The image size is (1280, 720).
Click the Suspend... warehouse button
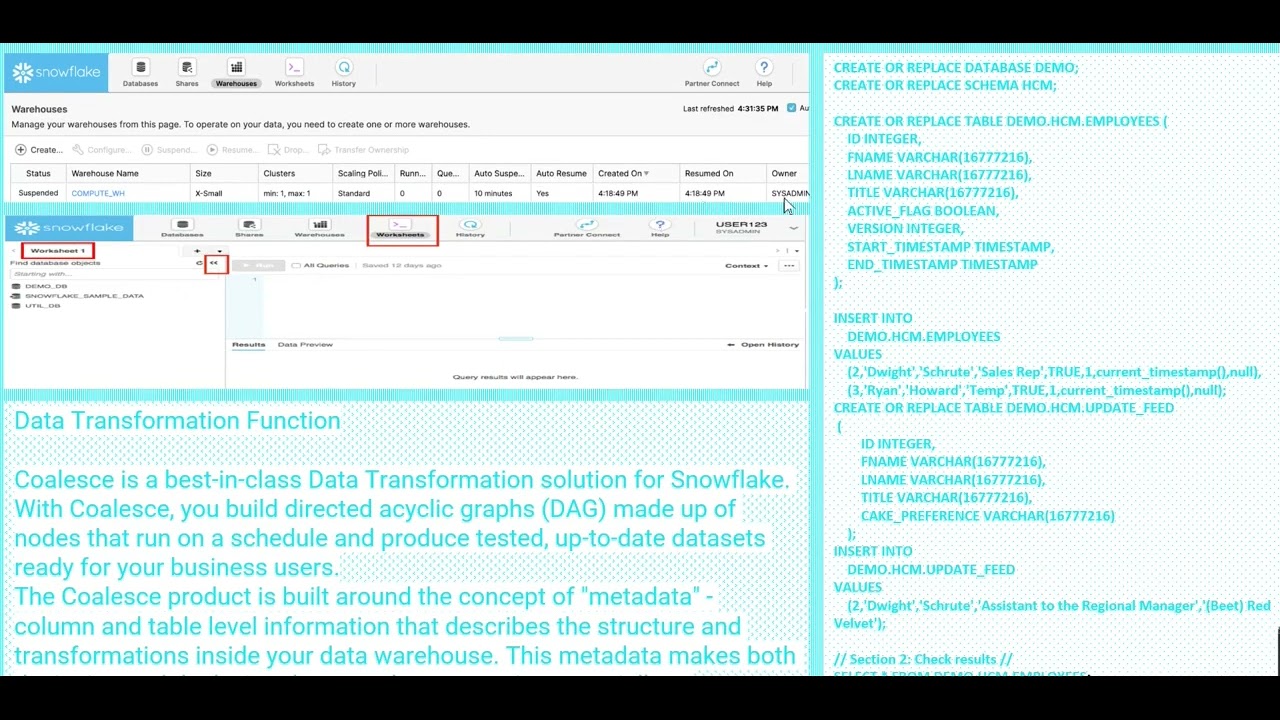point(169,150)
